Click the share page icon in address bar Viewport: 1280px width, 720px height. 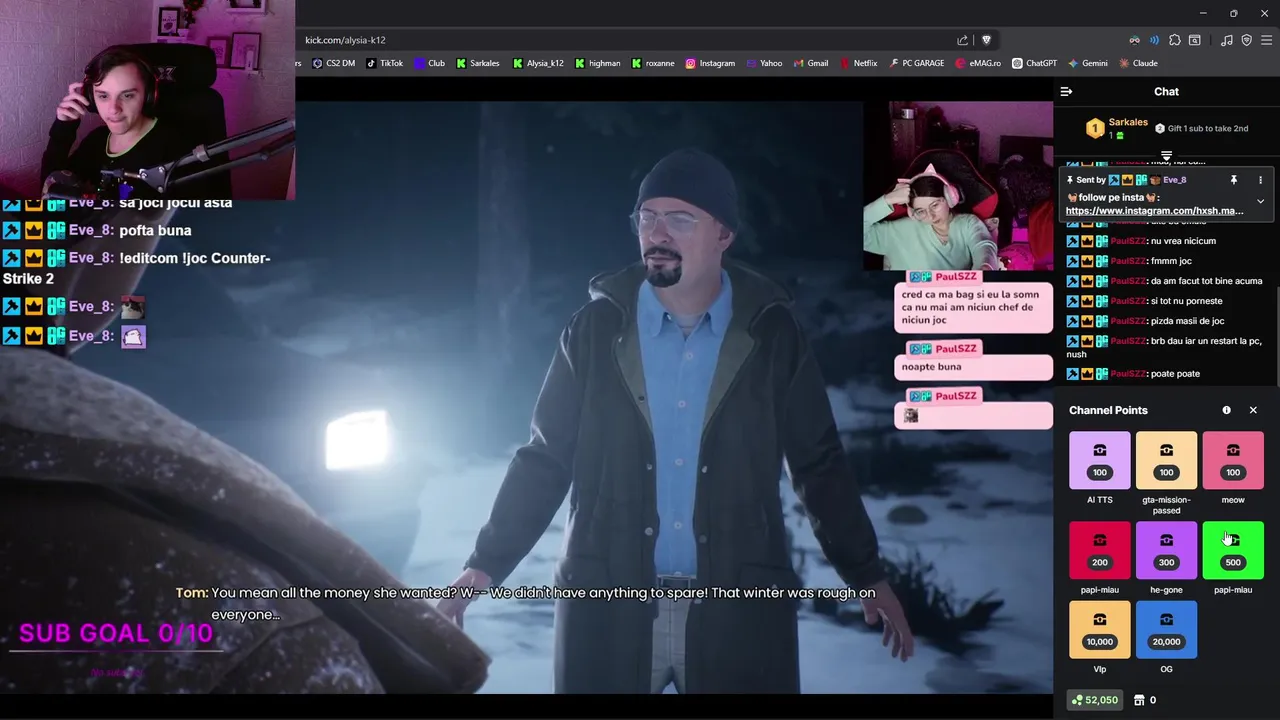point(962,40)
